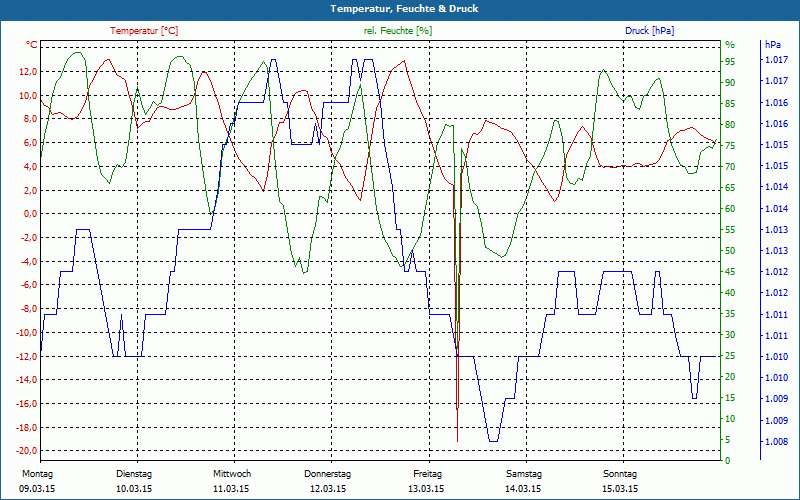Click the "%" unit atop the green axis
Viewport: 800px width, 500px height.
click(x=730, y=45)
